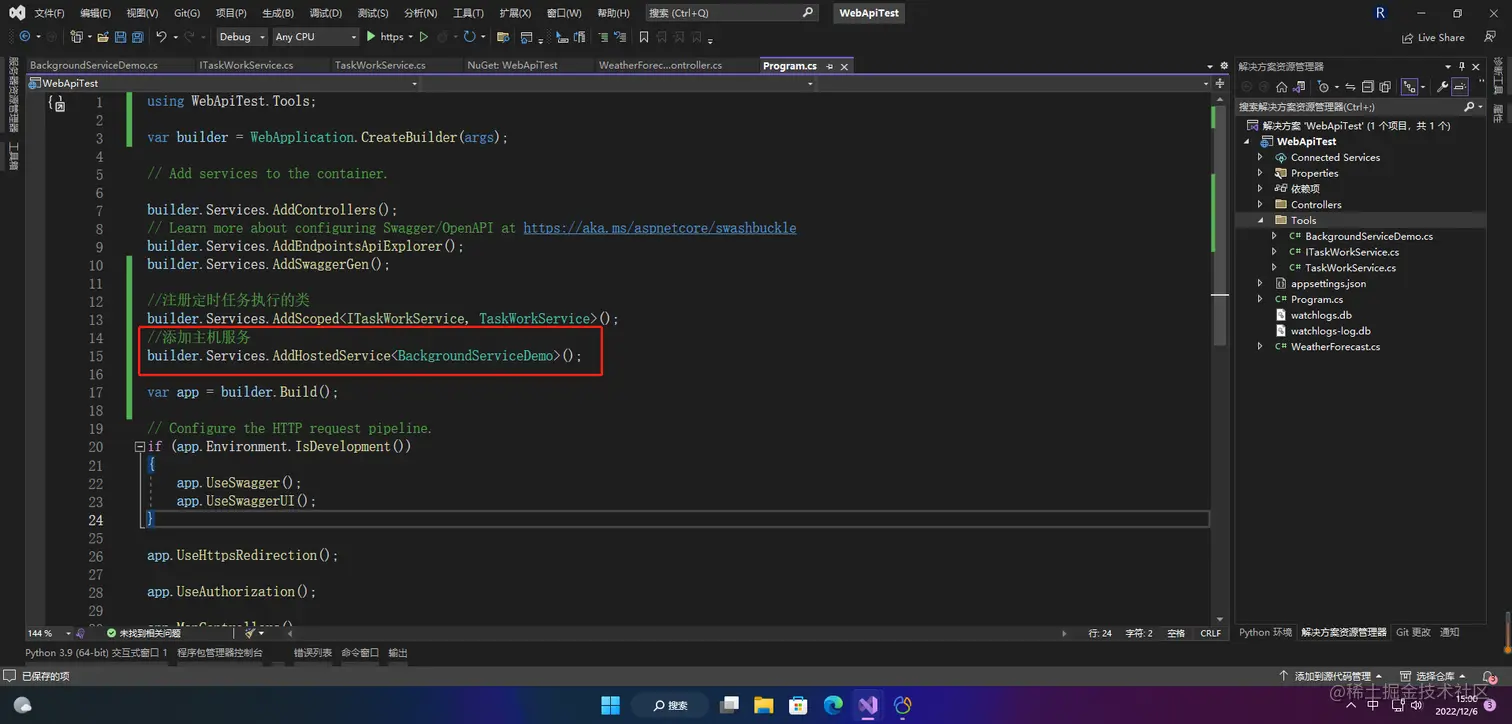Click Collapse All icon in Solution Explorer
This screenshot has height=724, width=1512.
(x=1368, y=87)
